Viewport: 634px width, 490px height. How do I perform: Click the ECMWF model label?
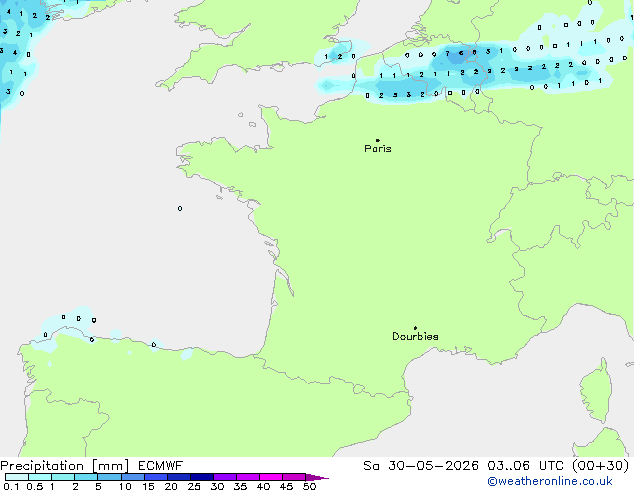[161, 466]
